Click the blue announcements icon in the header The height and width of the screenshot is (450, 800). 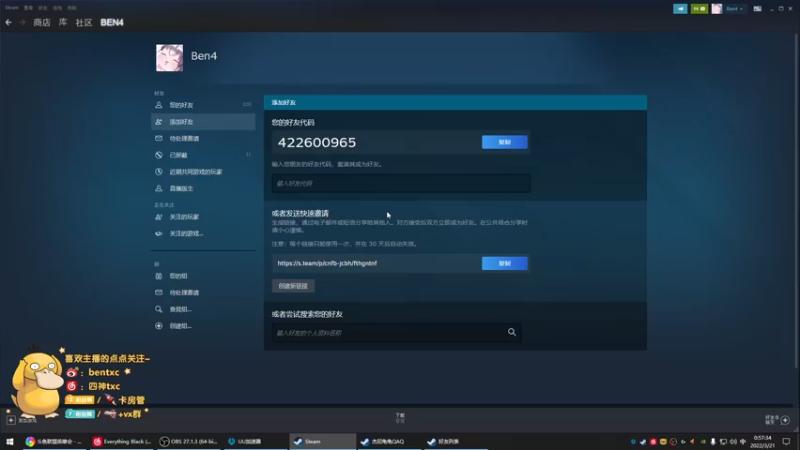[x=680, y=9]
